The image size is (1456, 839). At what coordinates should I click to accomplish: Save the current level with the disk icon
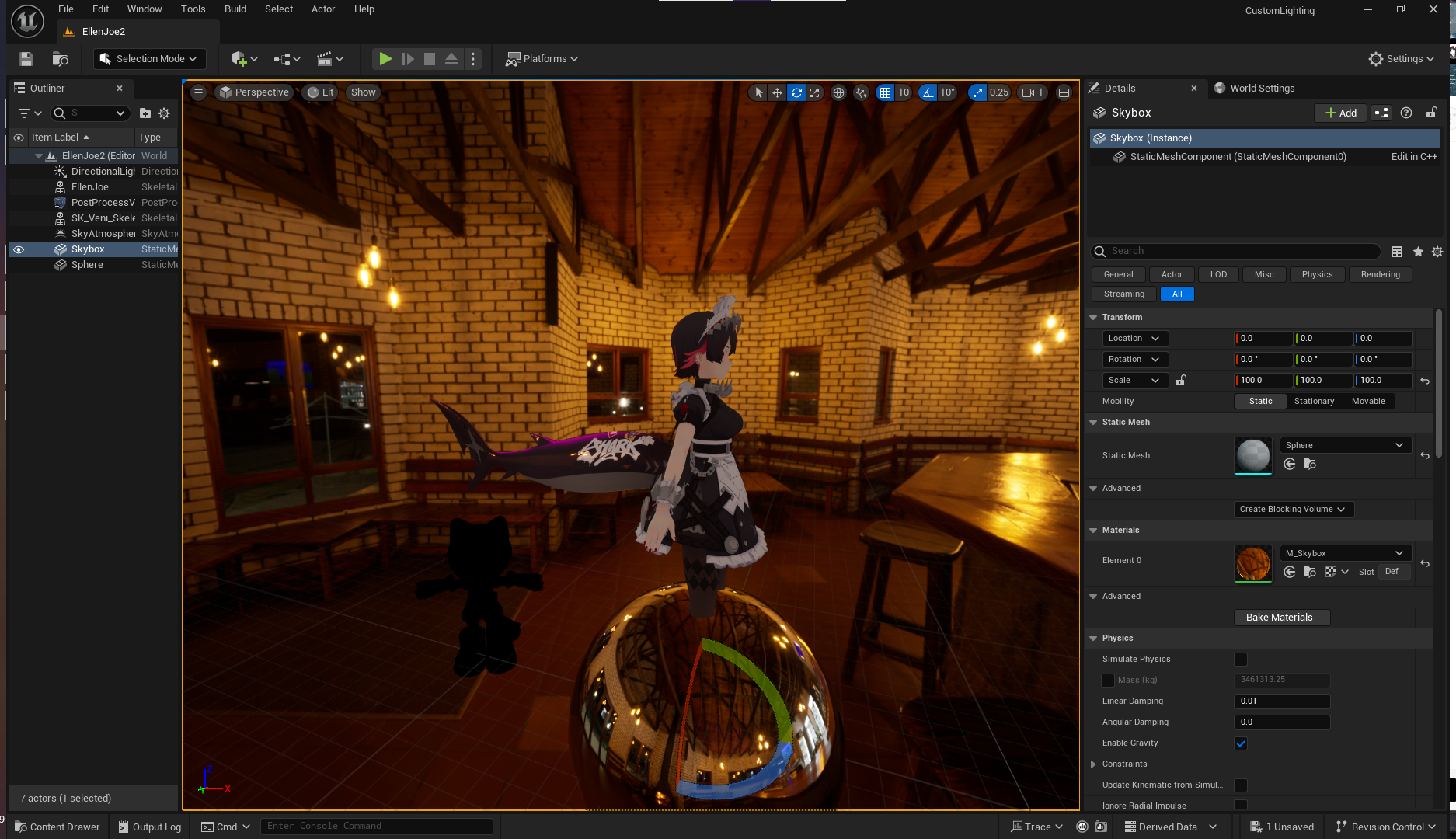point(26,59)
